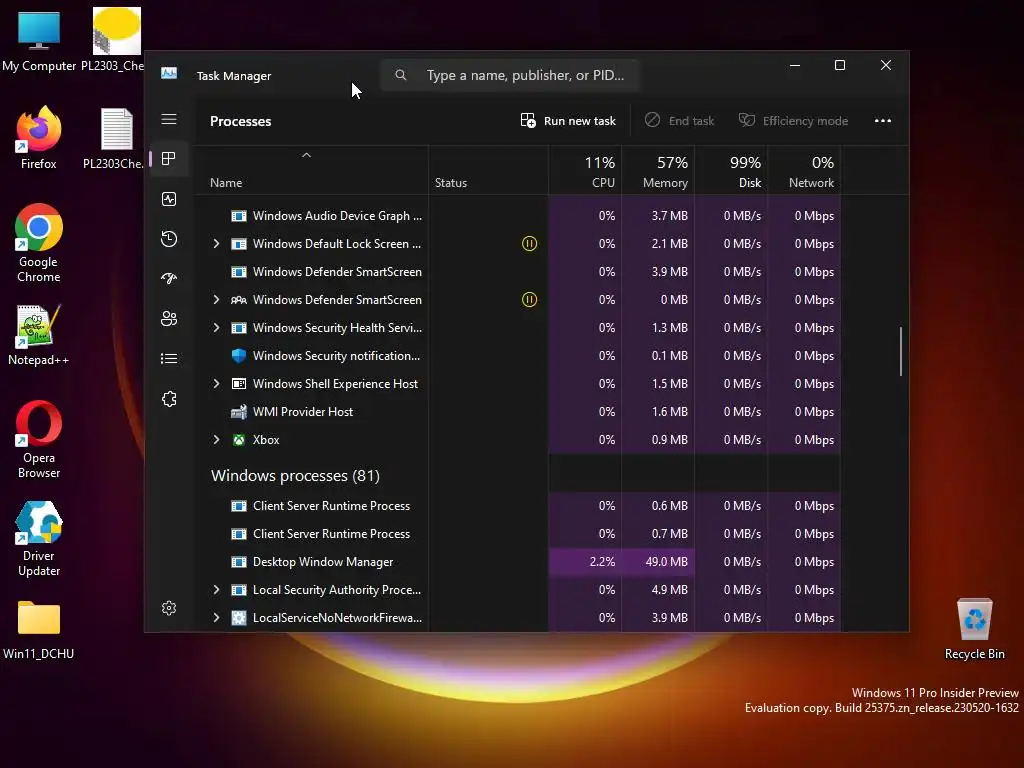This screenshot has height=768, width=1024.
Task: Open Services tab in sidebar
Action: (x=169, y=399)
